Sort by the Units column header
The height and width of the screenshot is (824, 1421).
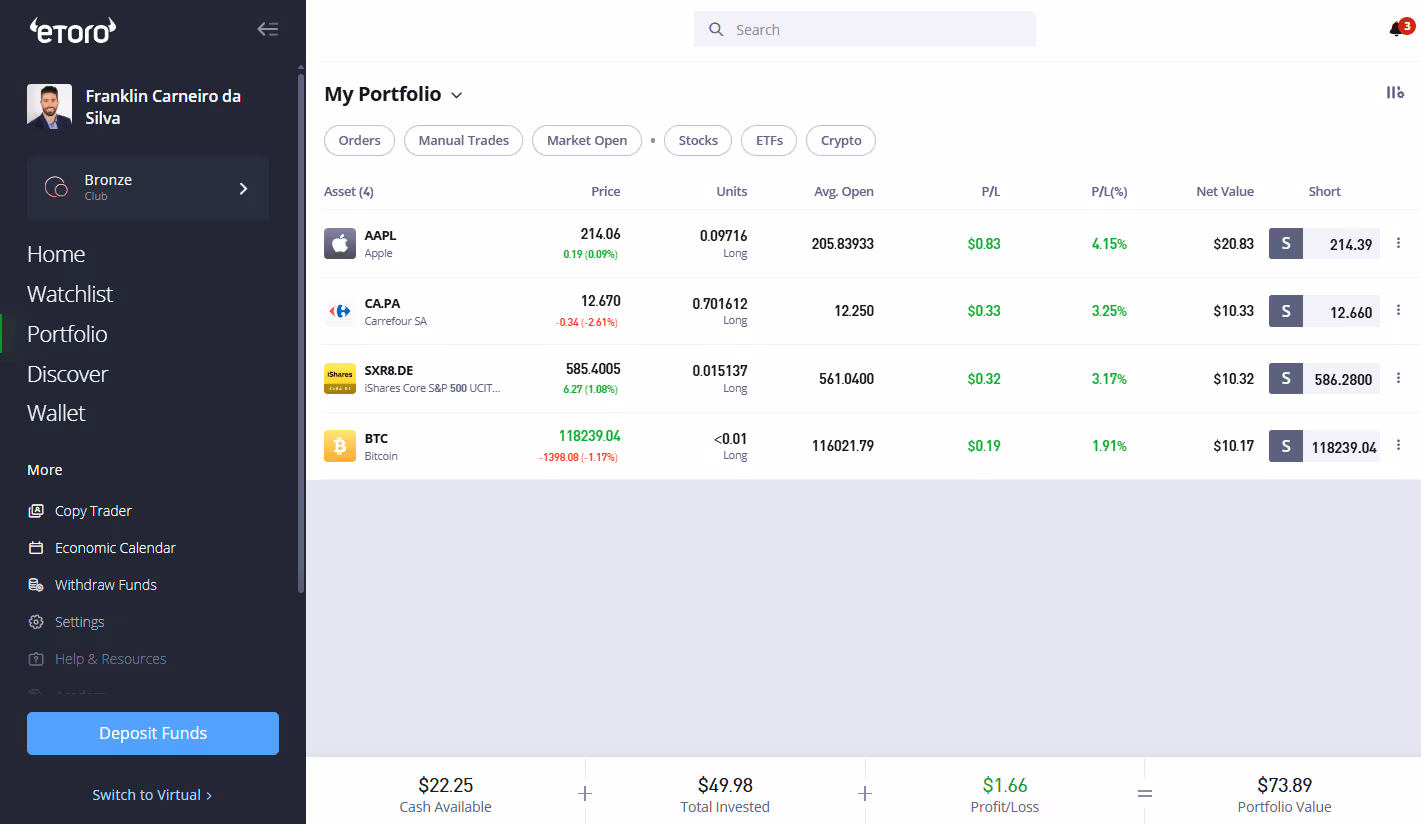point(731,192)
